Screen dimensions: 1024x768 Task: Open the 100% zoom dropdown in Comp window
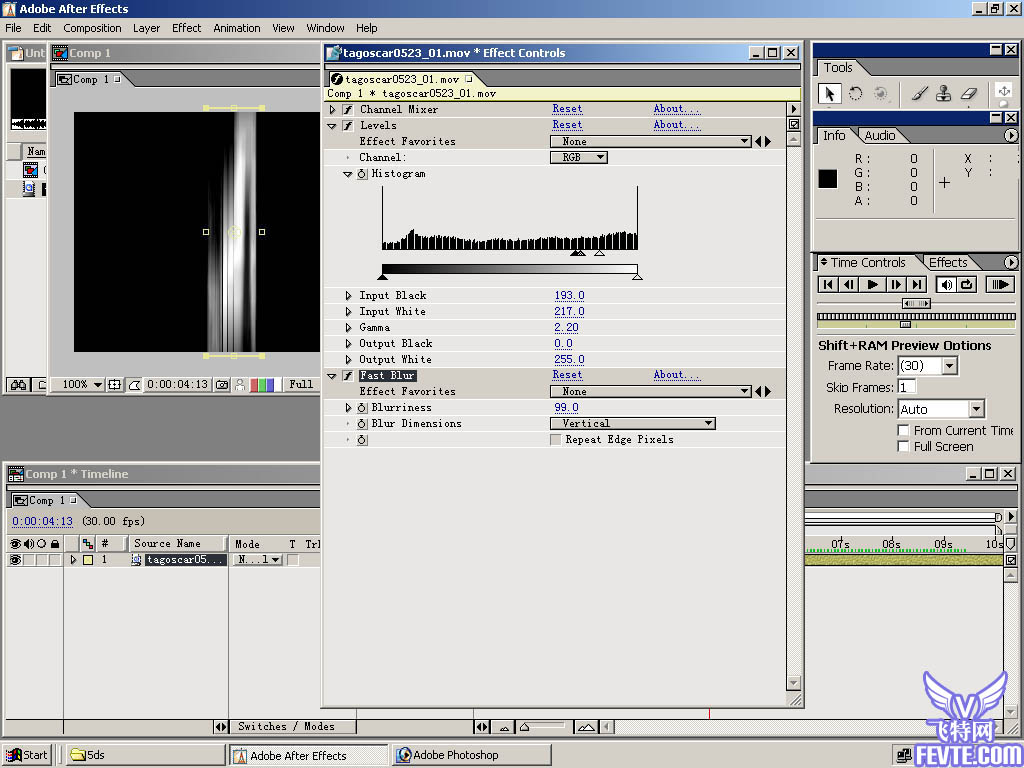pyautogui.click(x=82, y=385)
